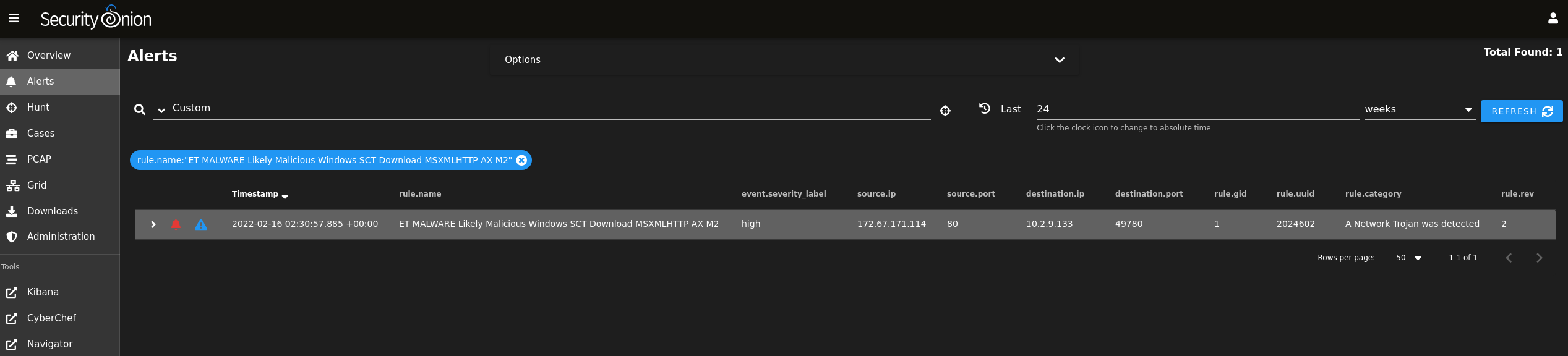1568x356 pixels.
Task: Open Cases from the sidebar
Action: pos(60,133)
